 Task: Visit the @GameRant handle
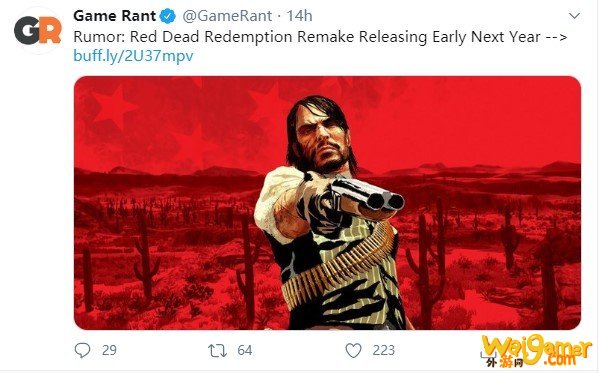click(227, 16)
